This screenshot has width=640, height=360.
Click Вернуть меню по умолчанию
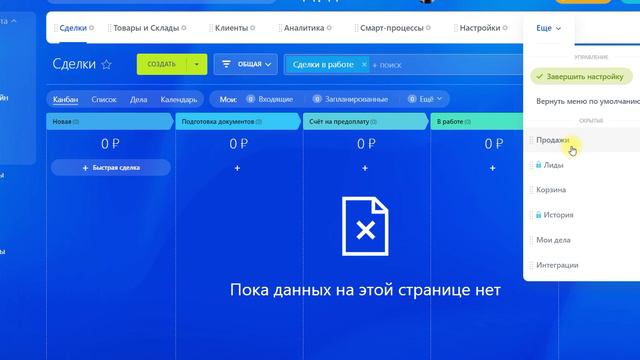[588, 101]
